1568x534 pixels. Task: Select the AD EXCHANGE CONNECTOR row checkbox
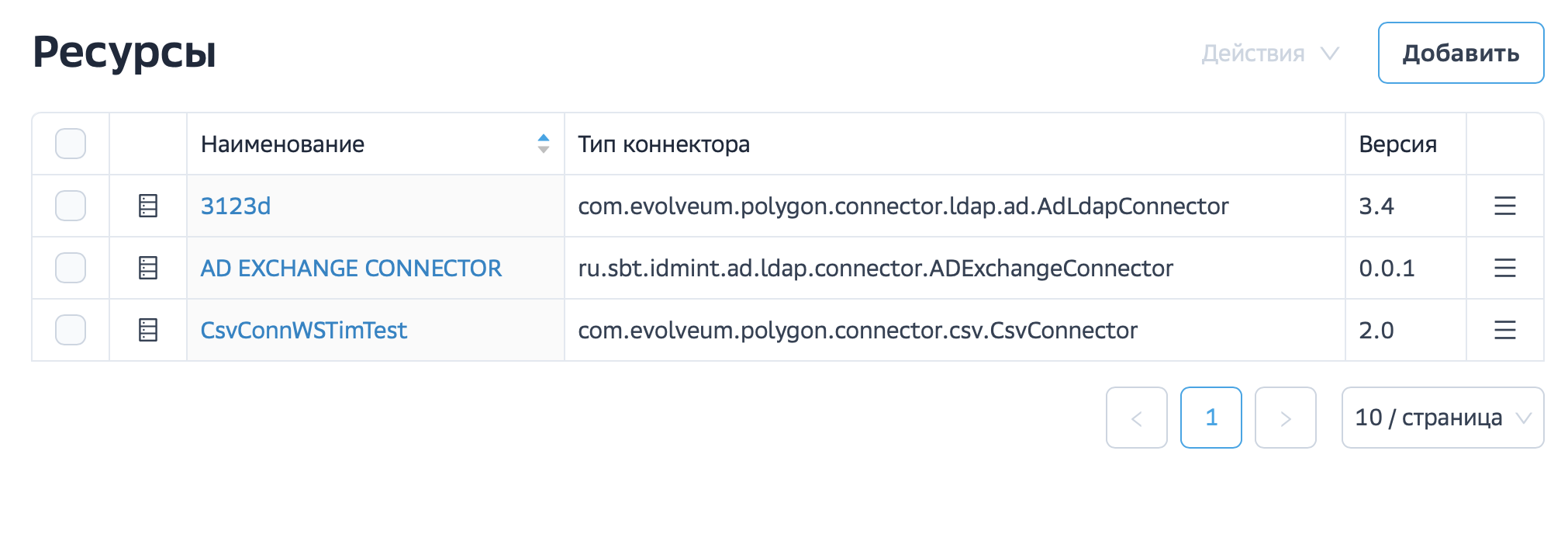[x=71, y=268]
